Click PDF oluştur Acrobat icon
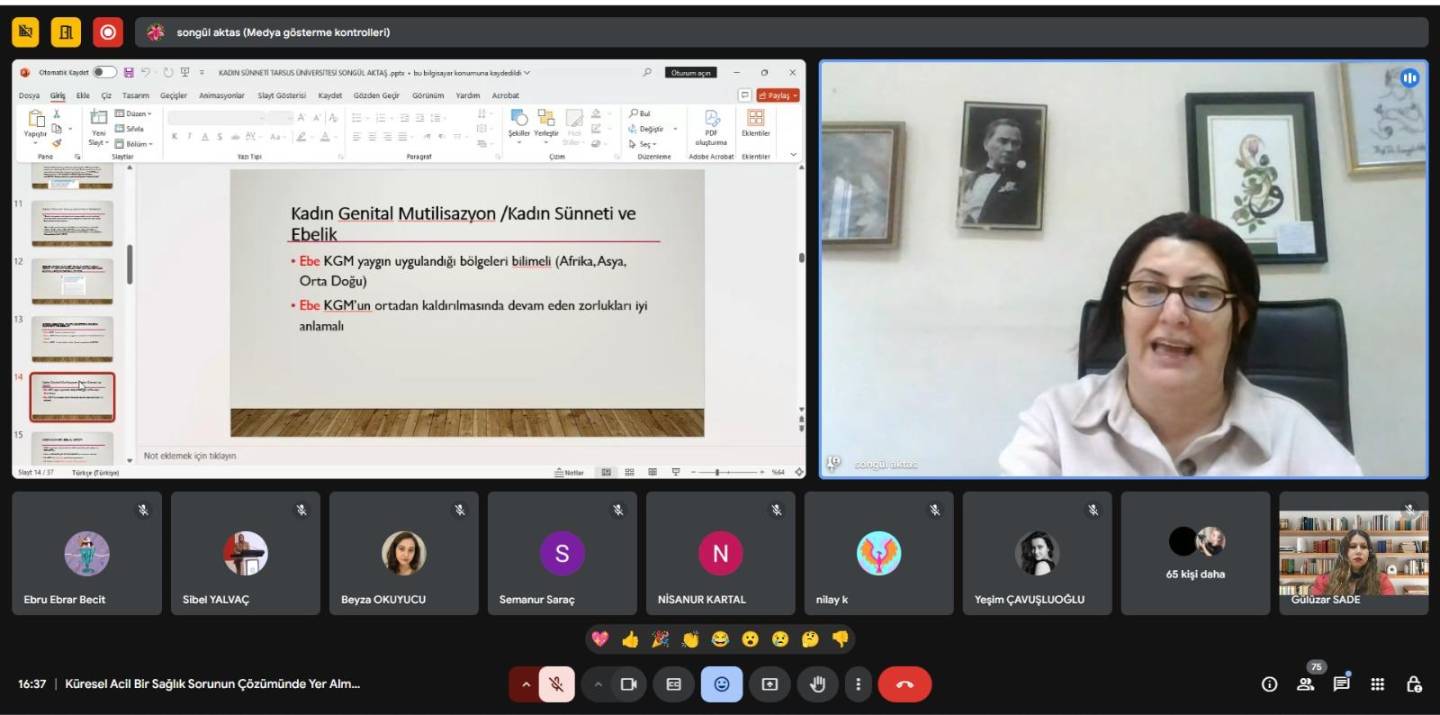Viewport: 1440px width, 715px height. pos(711,128)
